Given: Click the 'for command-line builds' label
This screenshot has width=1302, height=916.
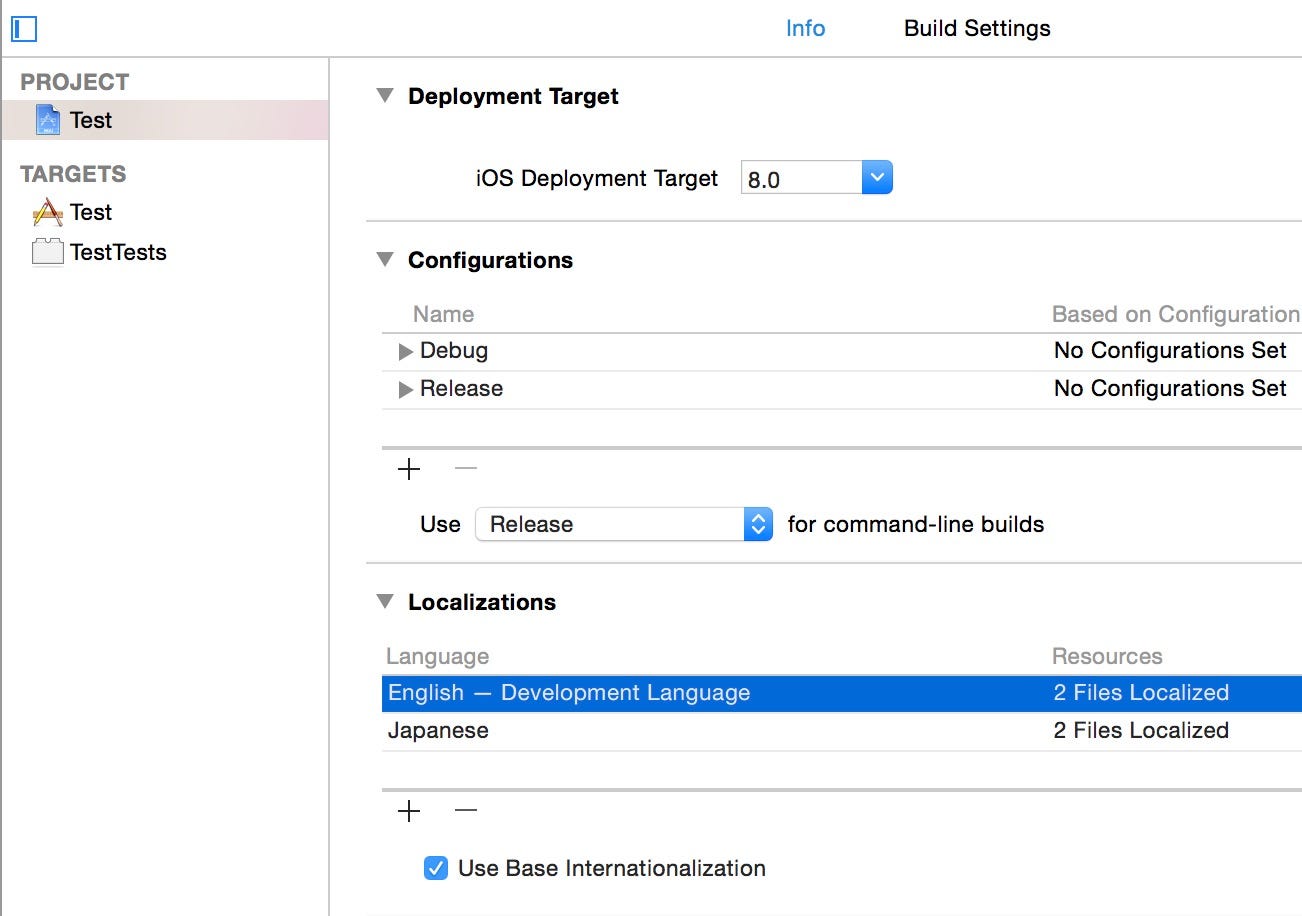Looking at the screenshot, I should coord(916,524).
